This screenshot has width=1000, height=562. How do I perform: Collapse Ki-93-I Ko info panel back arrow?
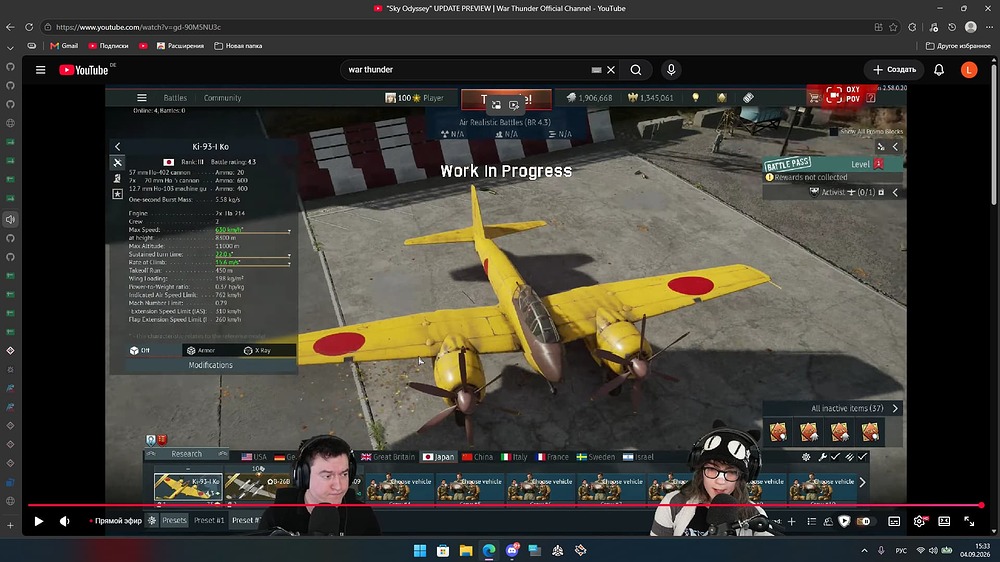(117, 147)
